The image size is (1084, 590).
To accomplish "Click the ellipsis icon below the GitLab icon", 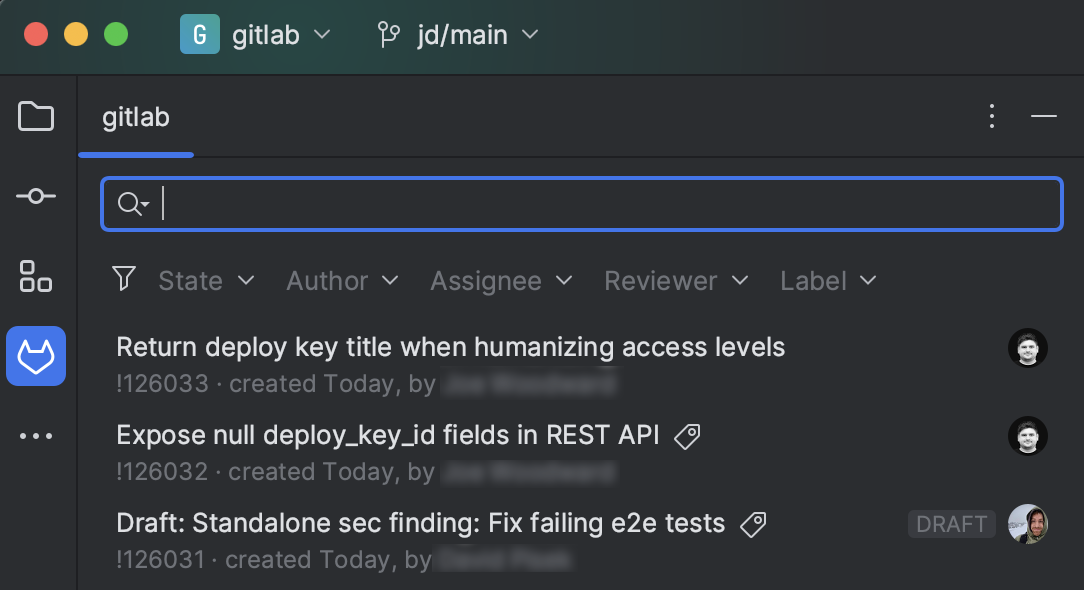I will [36, 435].
